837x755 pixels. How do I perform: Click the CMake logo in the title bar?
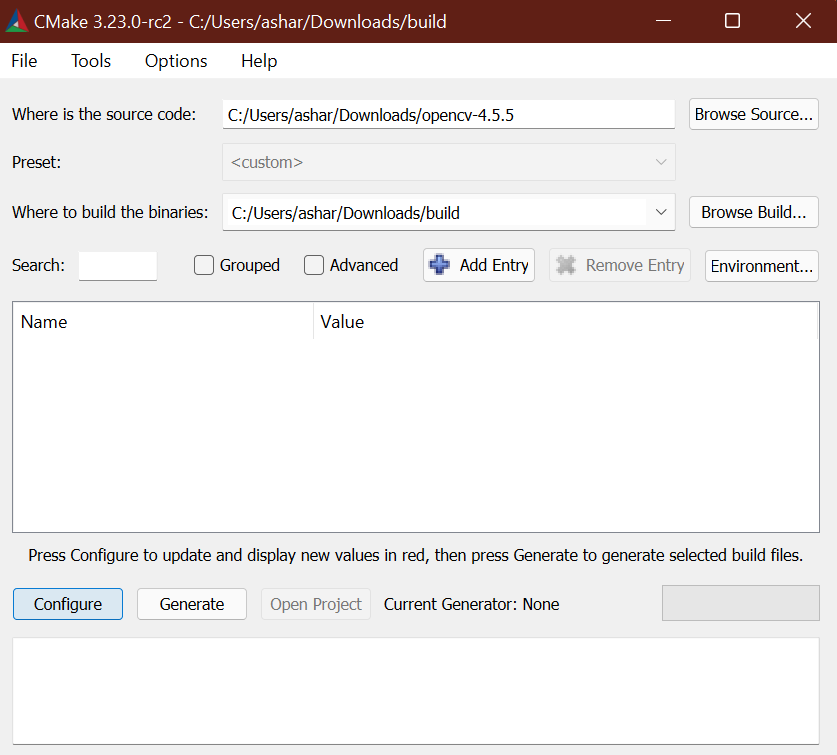[x=18, y=20]
